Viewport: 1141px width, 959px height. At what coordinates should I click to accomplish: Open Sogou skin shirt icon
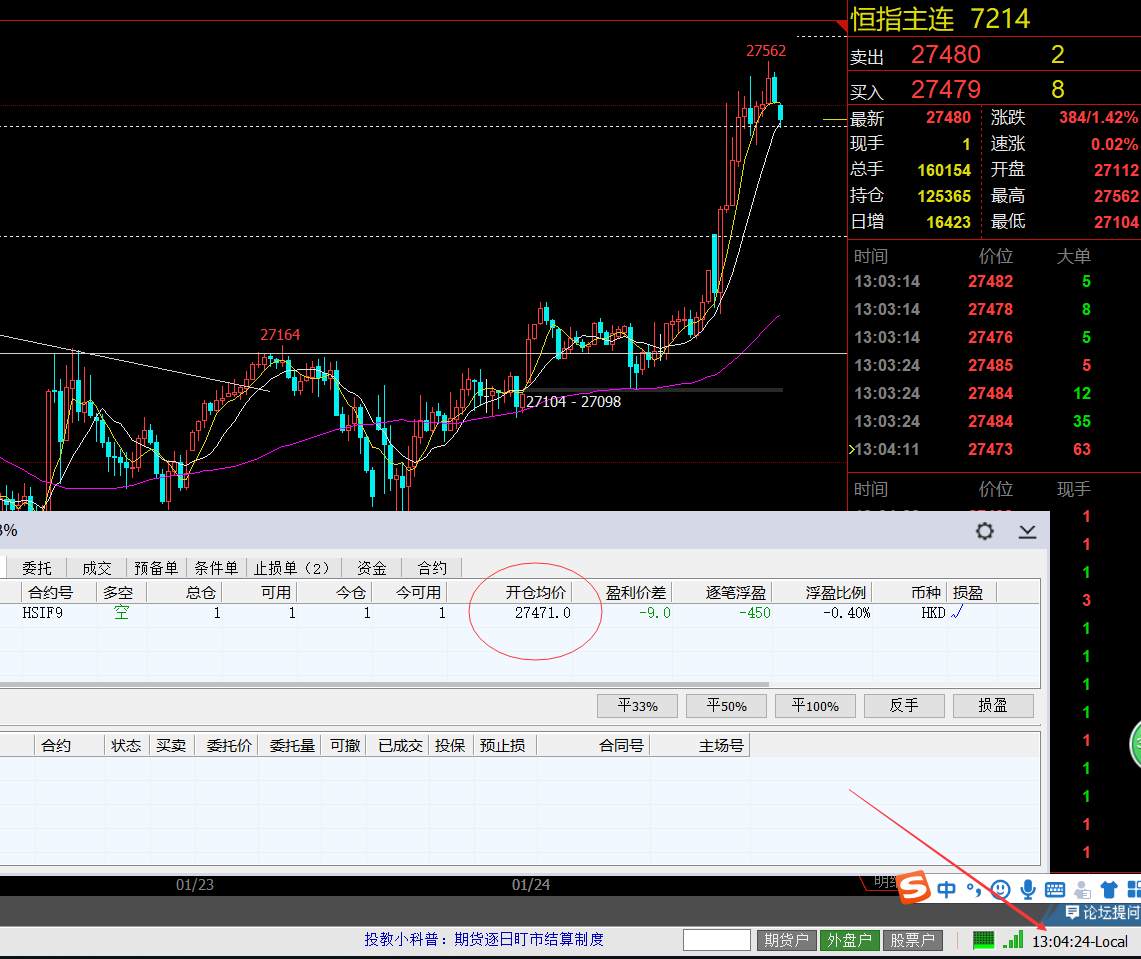(x=1109, y=889)
